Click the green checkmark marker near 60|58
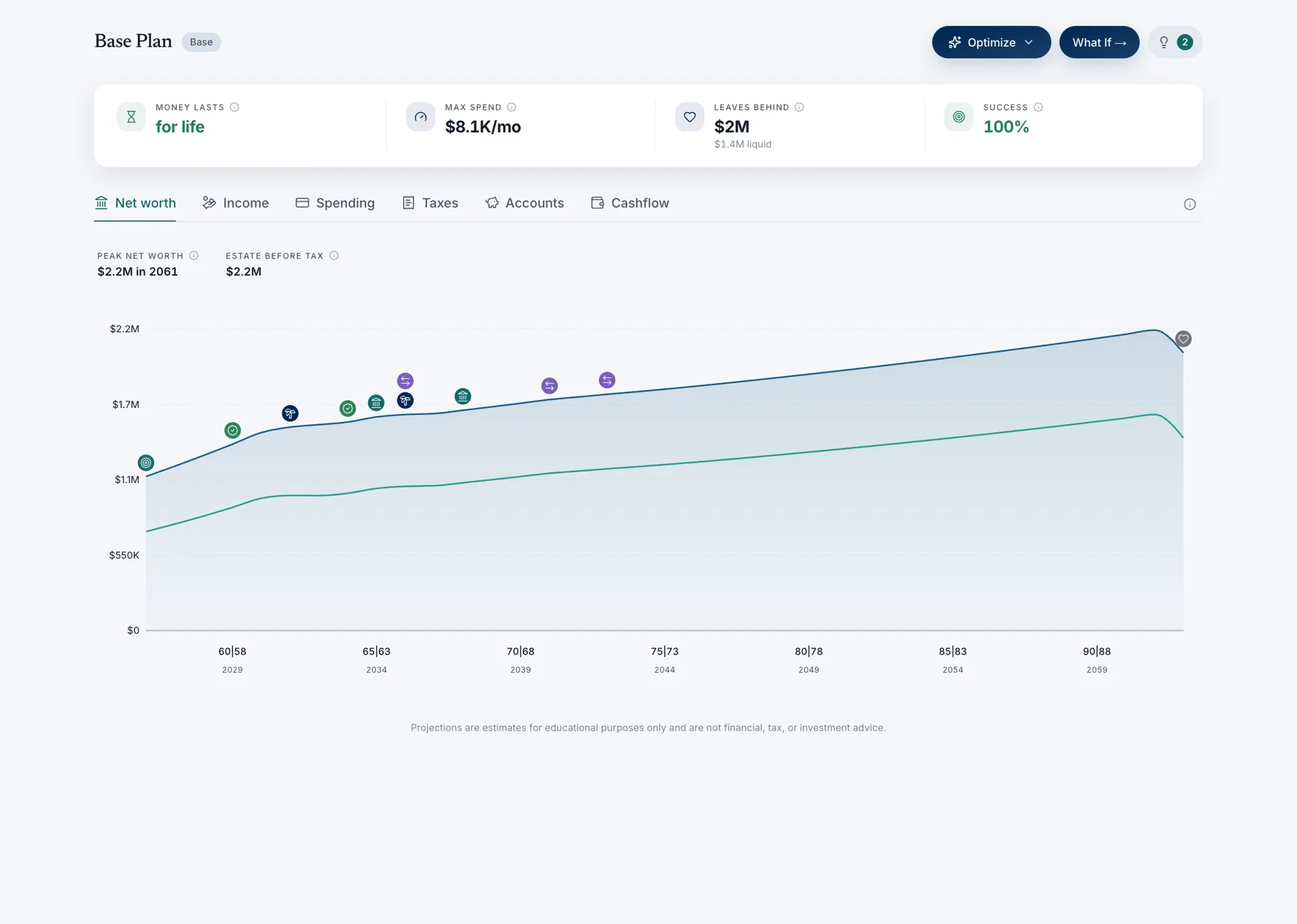Viewport: 1297px width, 924px height. click(x=232, y=430)
